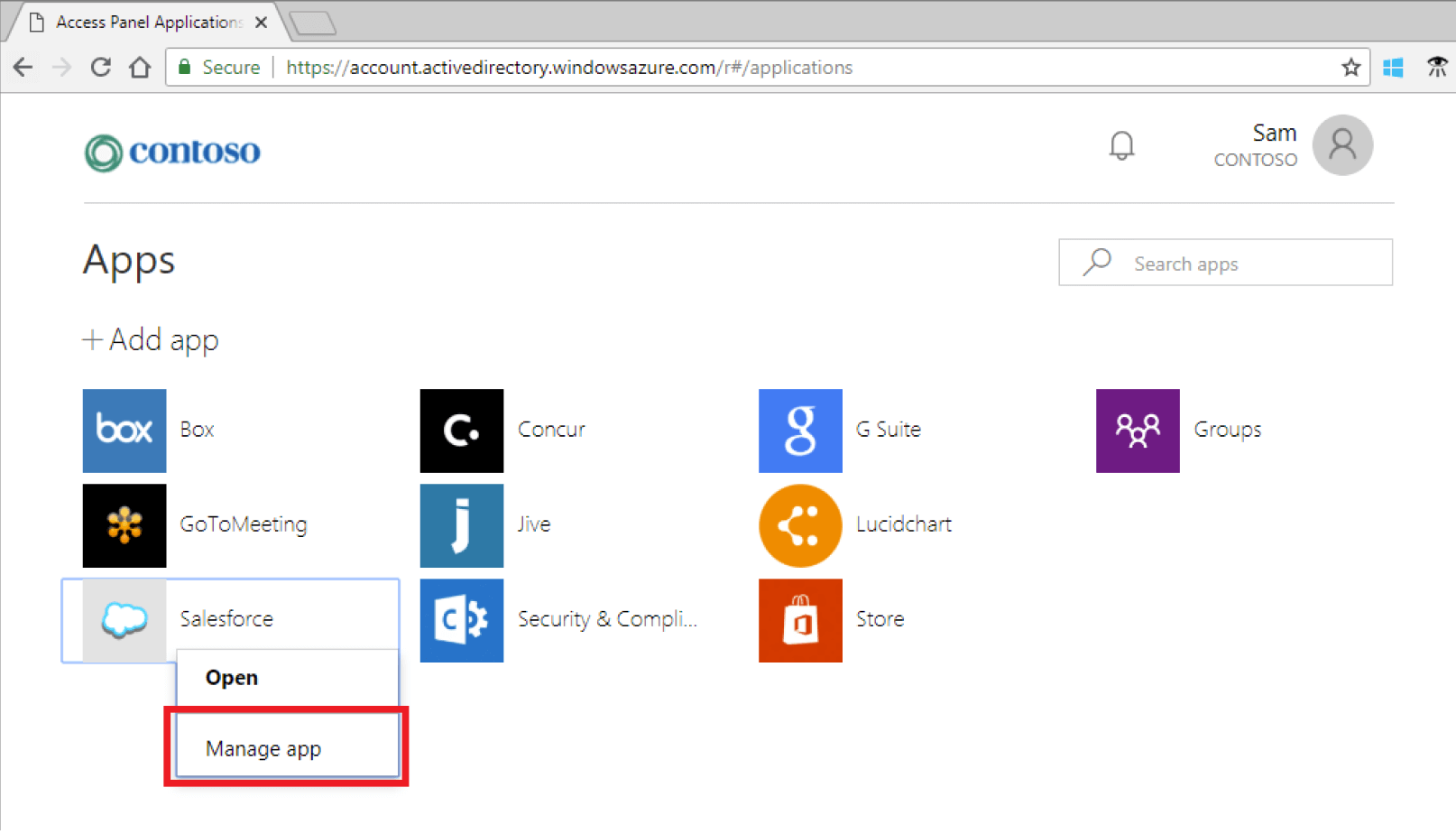Screen dimensions: 1456x834
Task: Click Sam's profile avatar
Action: pos(1341,144)
